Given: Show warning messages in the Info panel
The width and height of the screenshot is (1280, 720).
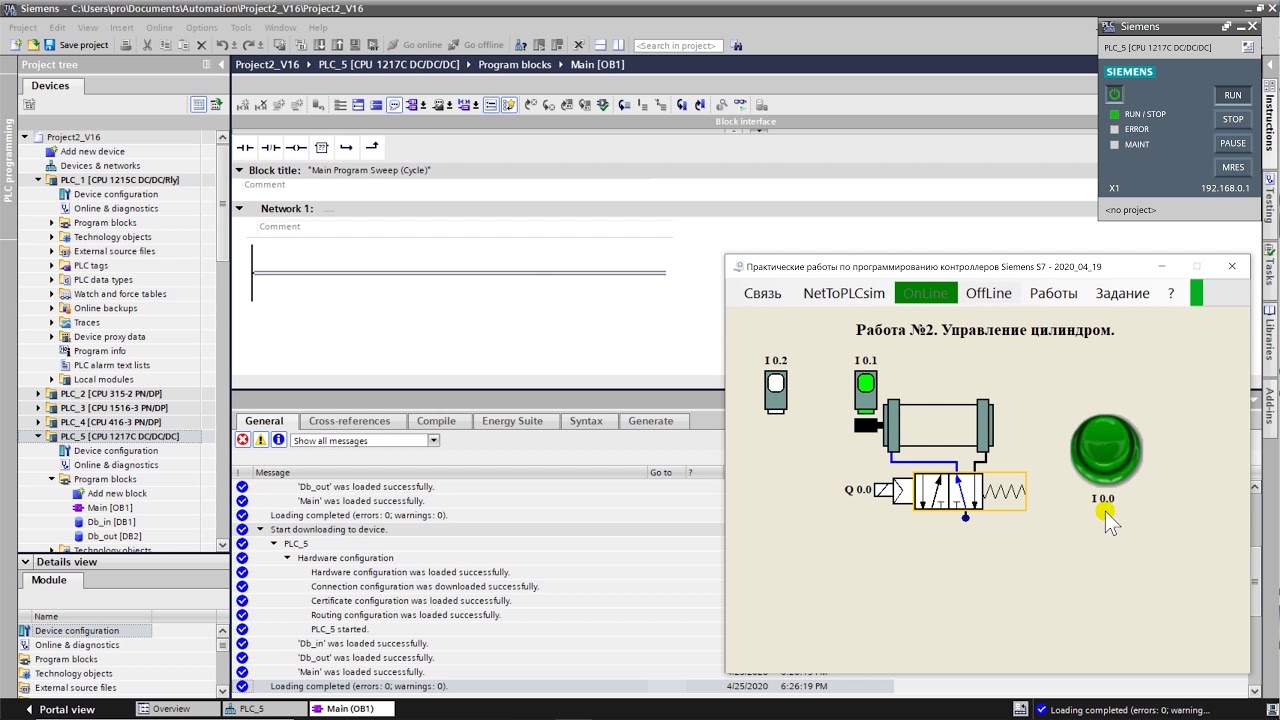Looking at the screenshot, I should (x=261, y=440).
